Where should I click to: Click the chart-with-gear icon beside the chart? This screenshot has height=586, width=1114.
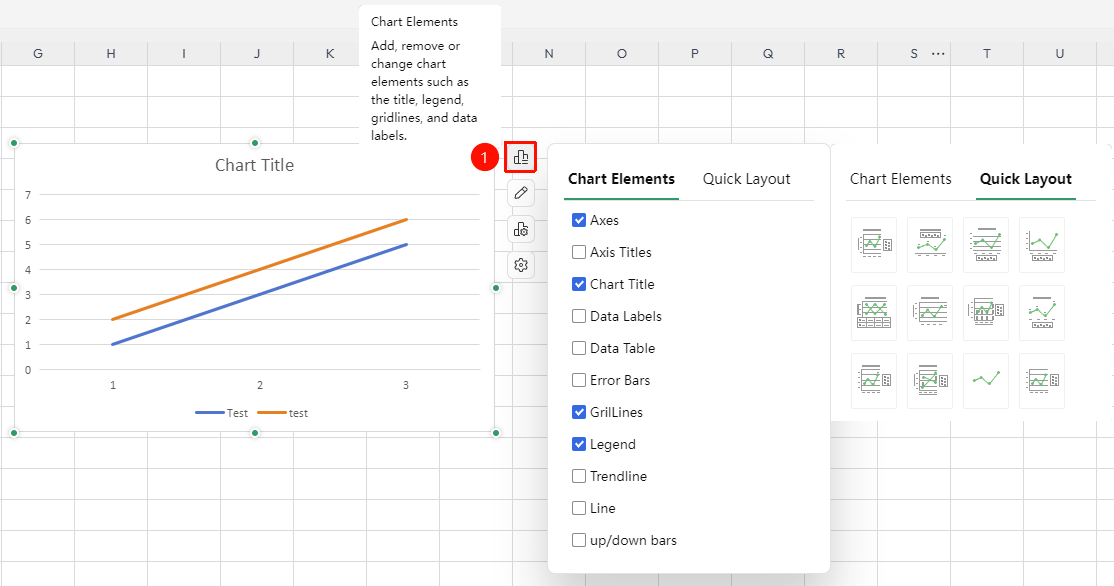click(521, 229)
